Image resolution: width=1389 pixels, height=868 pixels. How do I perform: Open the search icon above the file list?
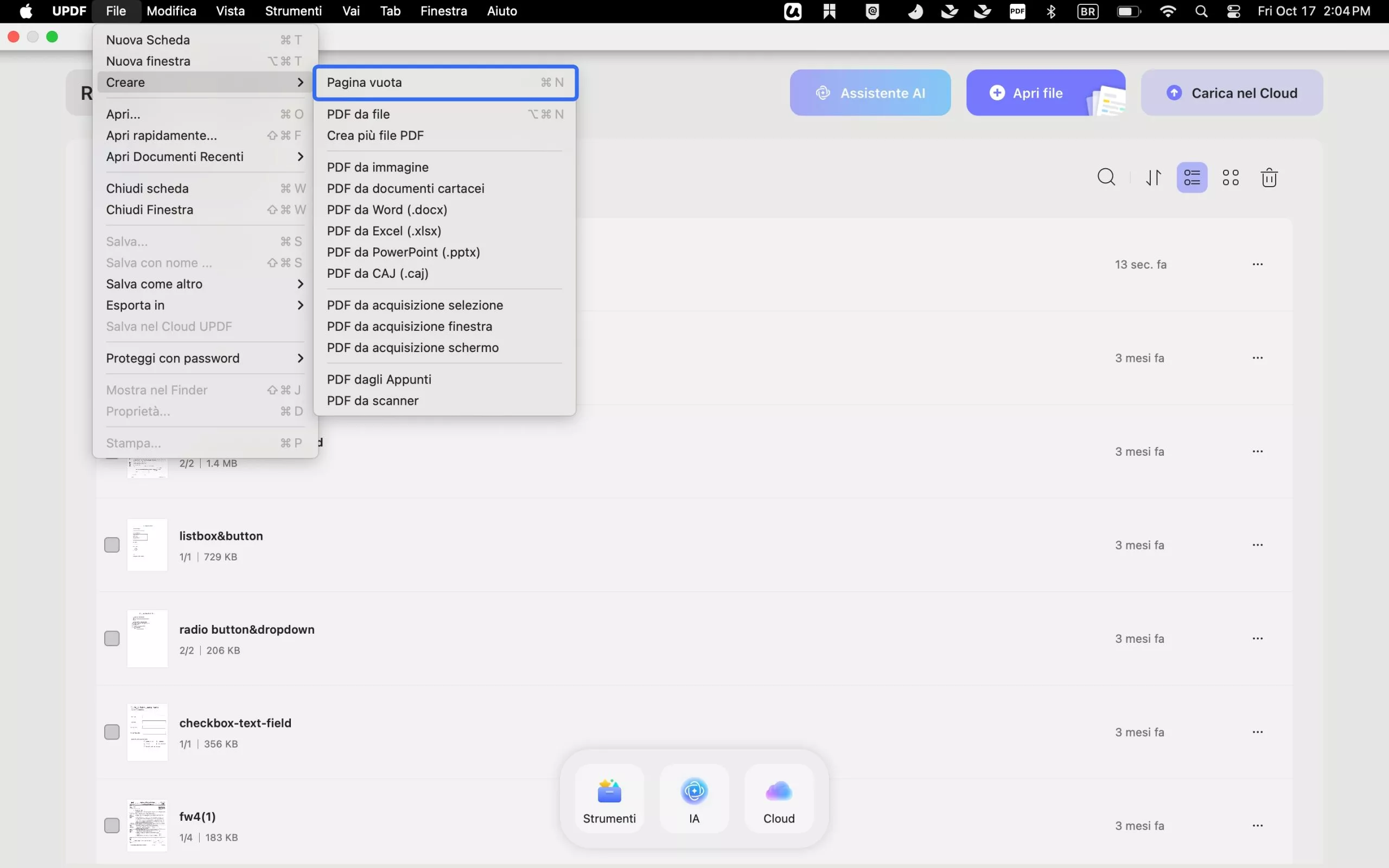[1106, 177]
